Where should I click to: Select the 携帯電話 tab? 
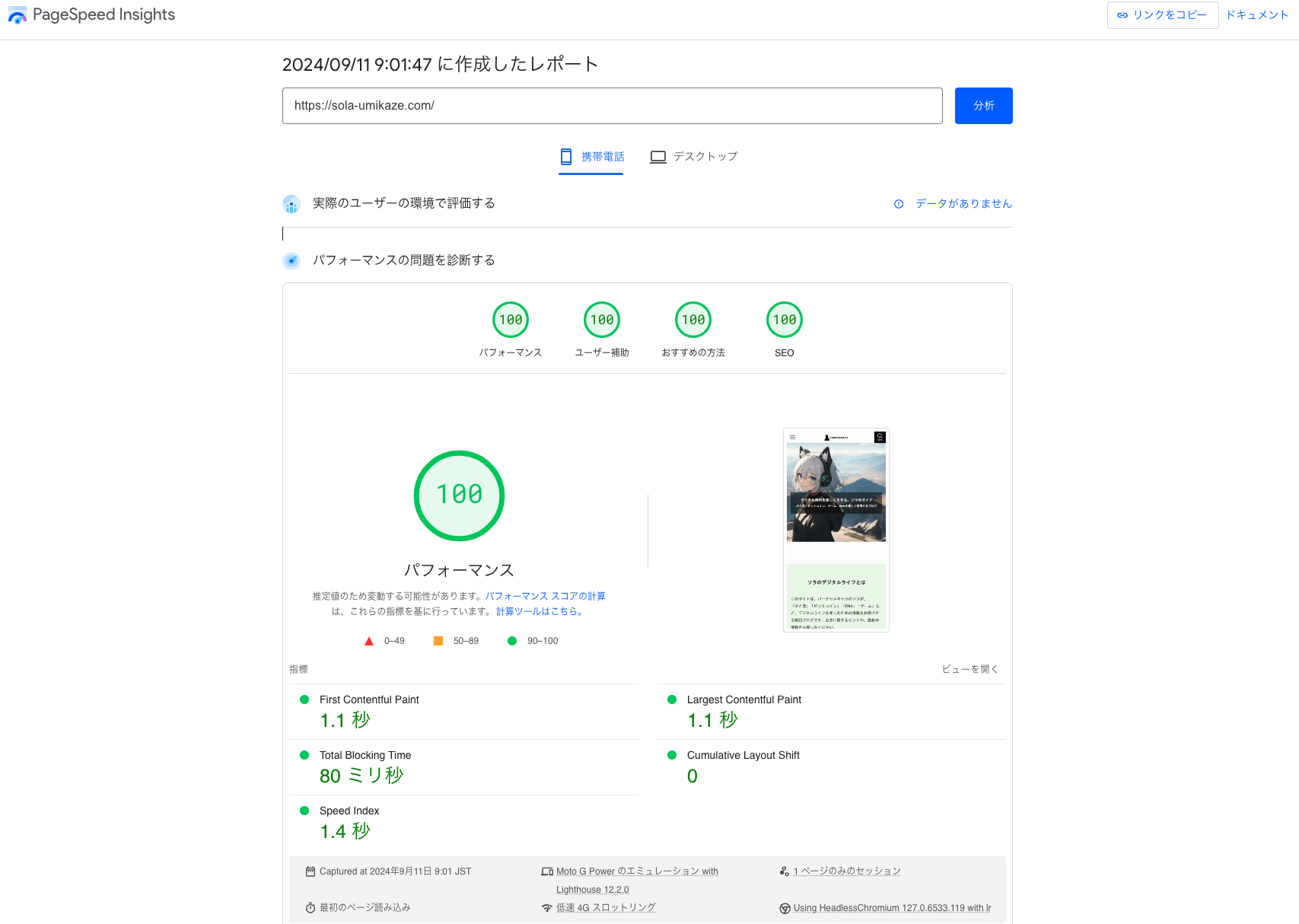point(591,157)
